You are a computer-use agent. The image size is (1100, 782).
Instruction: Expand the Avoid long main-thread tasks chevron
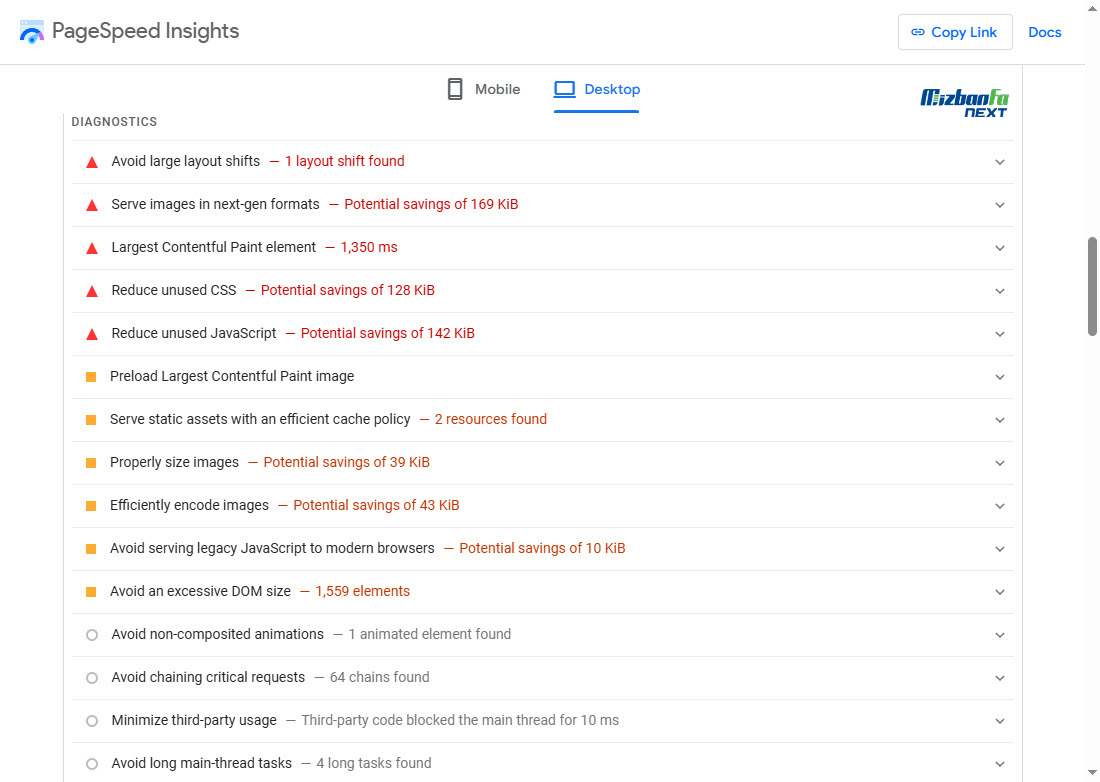(x=1000, y=764)
